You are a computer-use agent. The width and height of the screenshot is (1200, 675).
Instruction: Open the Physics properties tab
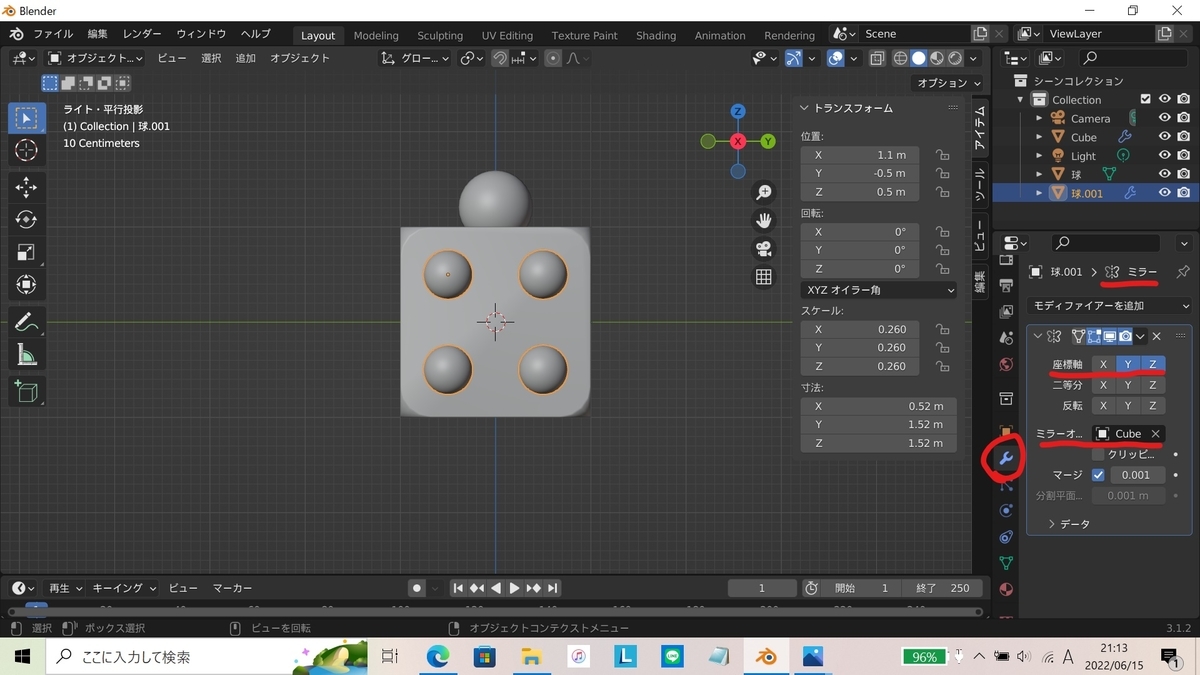click(x=1006, y=511)
